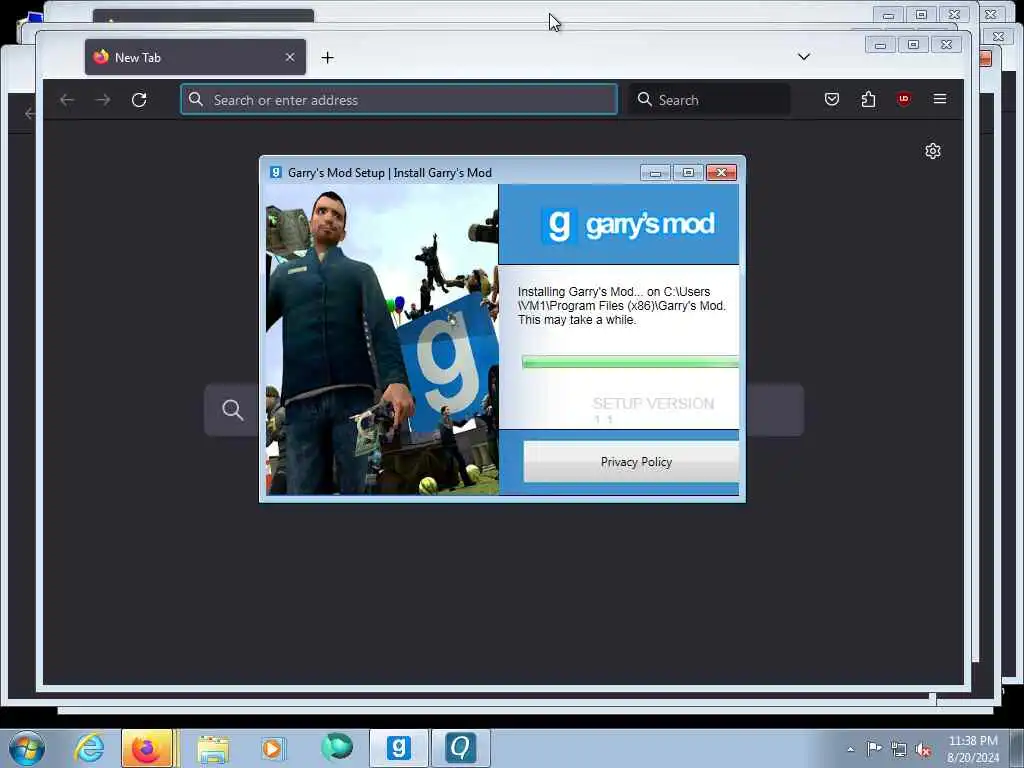Open the Firefox hamburger application menu
Image resolution: width=1024 pixels, height=768 pixels.
pos(940,99)
